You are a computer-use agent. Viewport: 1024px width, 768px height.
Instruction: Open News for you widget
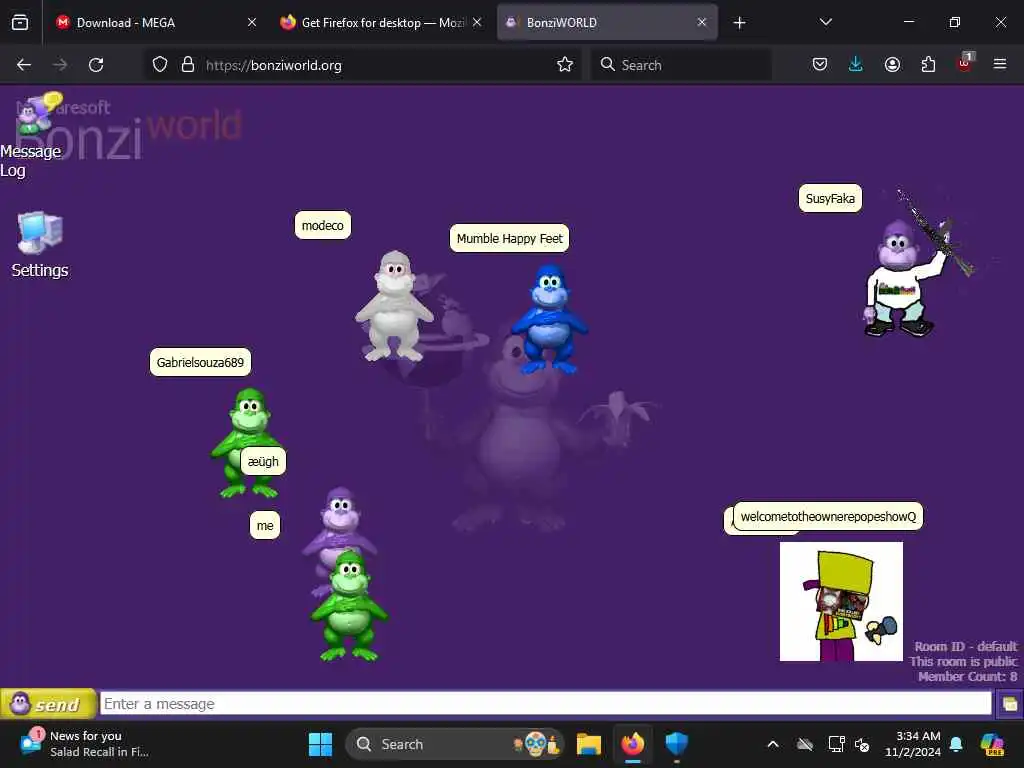point(85,744)
